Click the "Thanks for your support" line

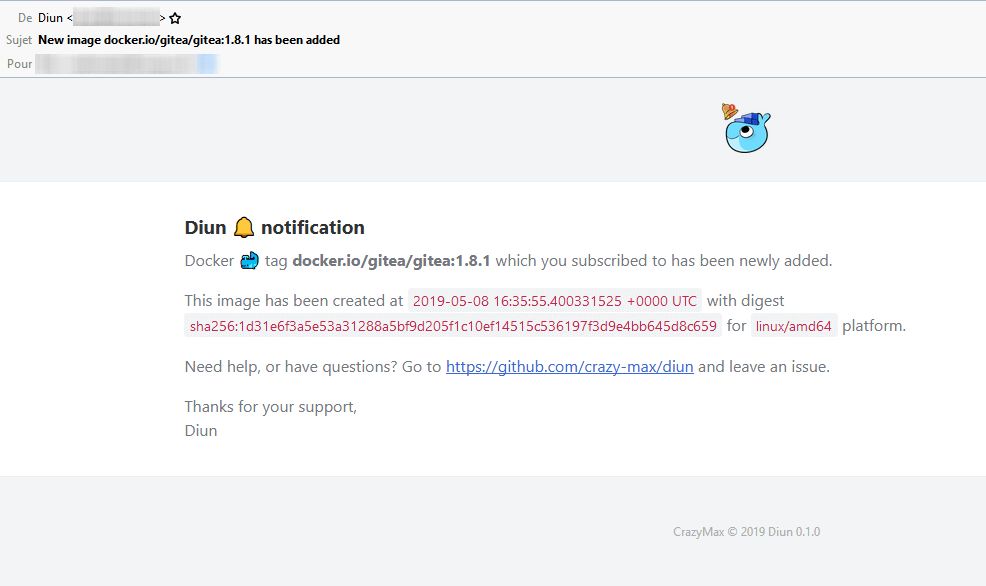tap(270, 407)
